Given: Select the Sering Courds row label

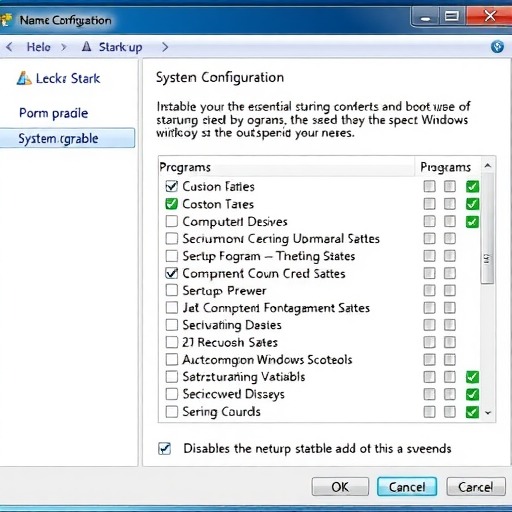Looking at the screenshot, I should pyautogui.click(x=221, y=412).
